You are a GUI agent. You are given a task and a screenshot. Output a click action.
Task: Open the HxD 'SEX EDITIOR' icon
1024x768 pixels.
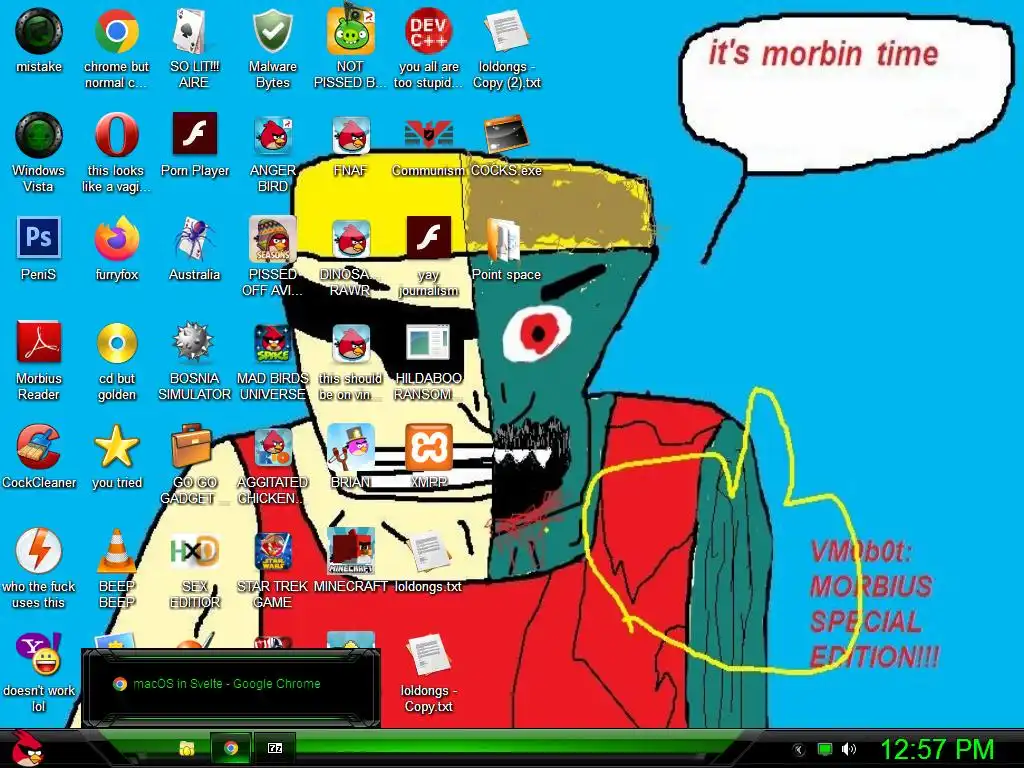[194, 552]
